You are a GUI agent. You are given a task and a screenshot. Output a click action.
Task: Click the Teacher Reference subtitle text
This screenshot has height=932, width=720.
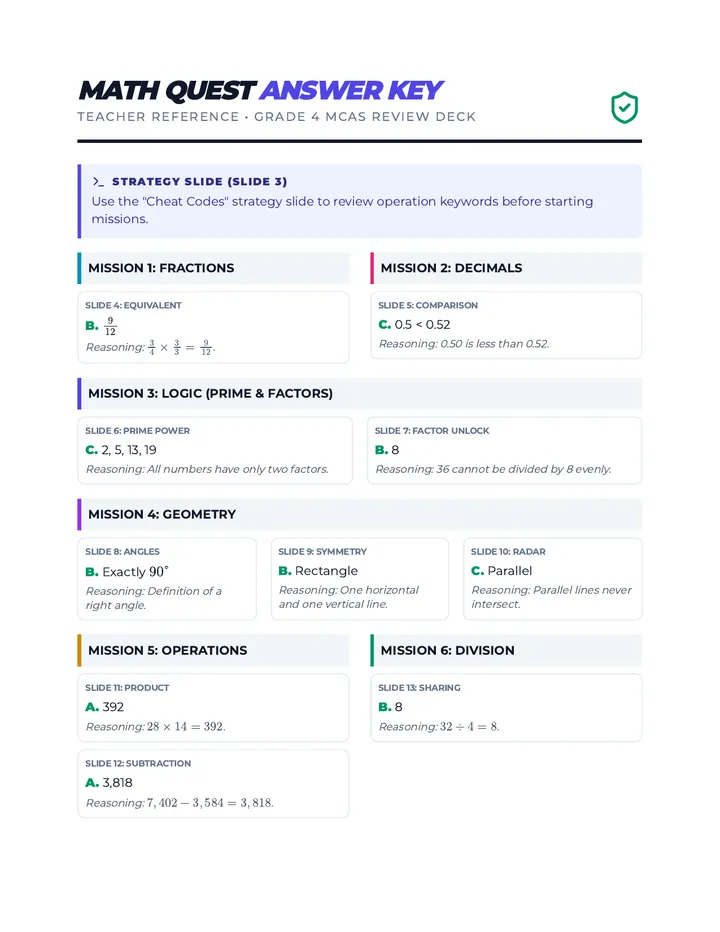click(276, 117)
